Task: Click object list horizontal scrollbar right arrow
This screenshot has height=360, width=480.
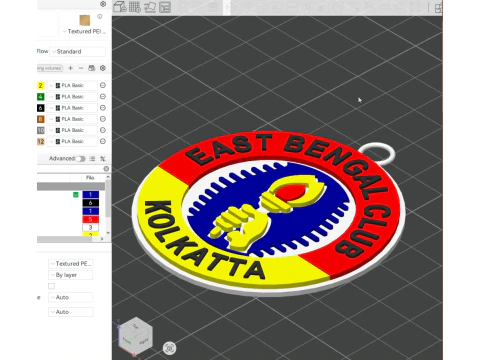Action: (x=102, y=239)
